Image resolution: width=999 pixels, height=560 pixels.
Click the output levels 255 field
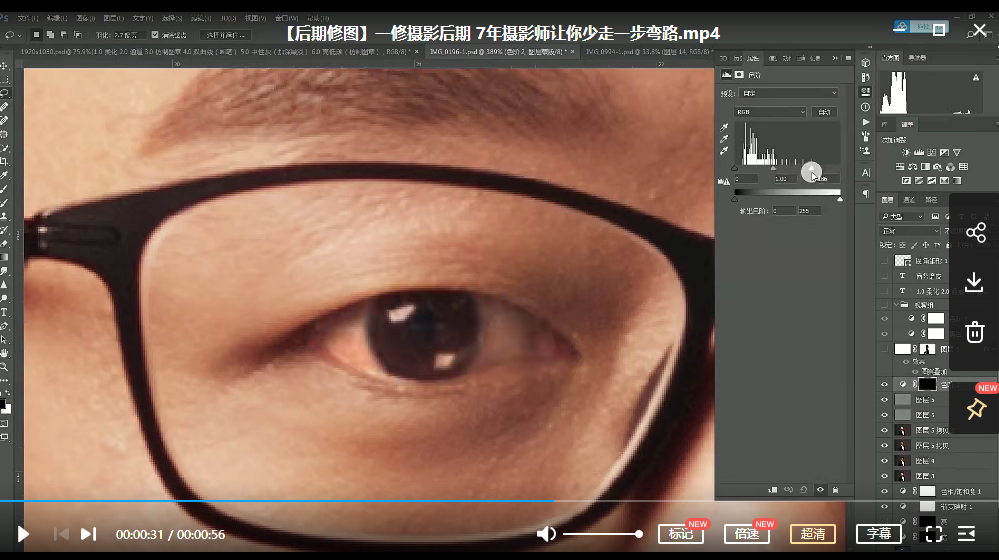pos(809,210)
